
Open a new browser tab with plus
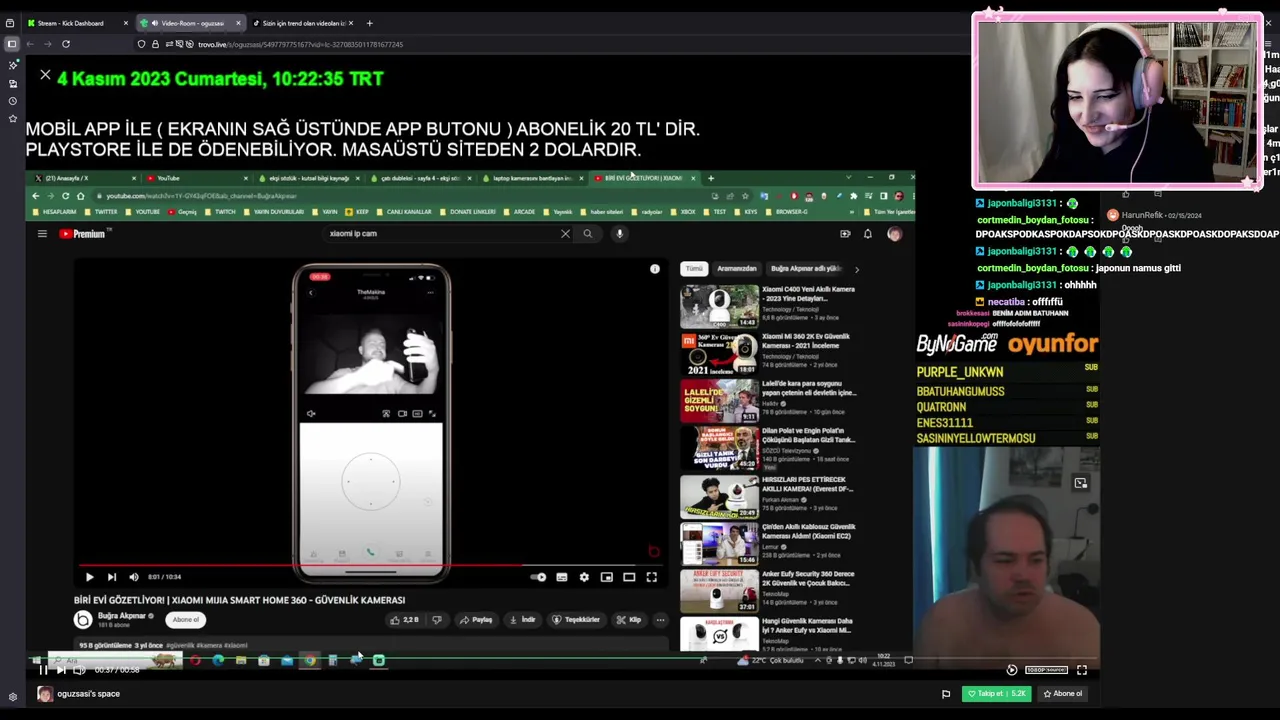[369, 23]
